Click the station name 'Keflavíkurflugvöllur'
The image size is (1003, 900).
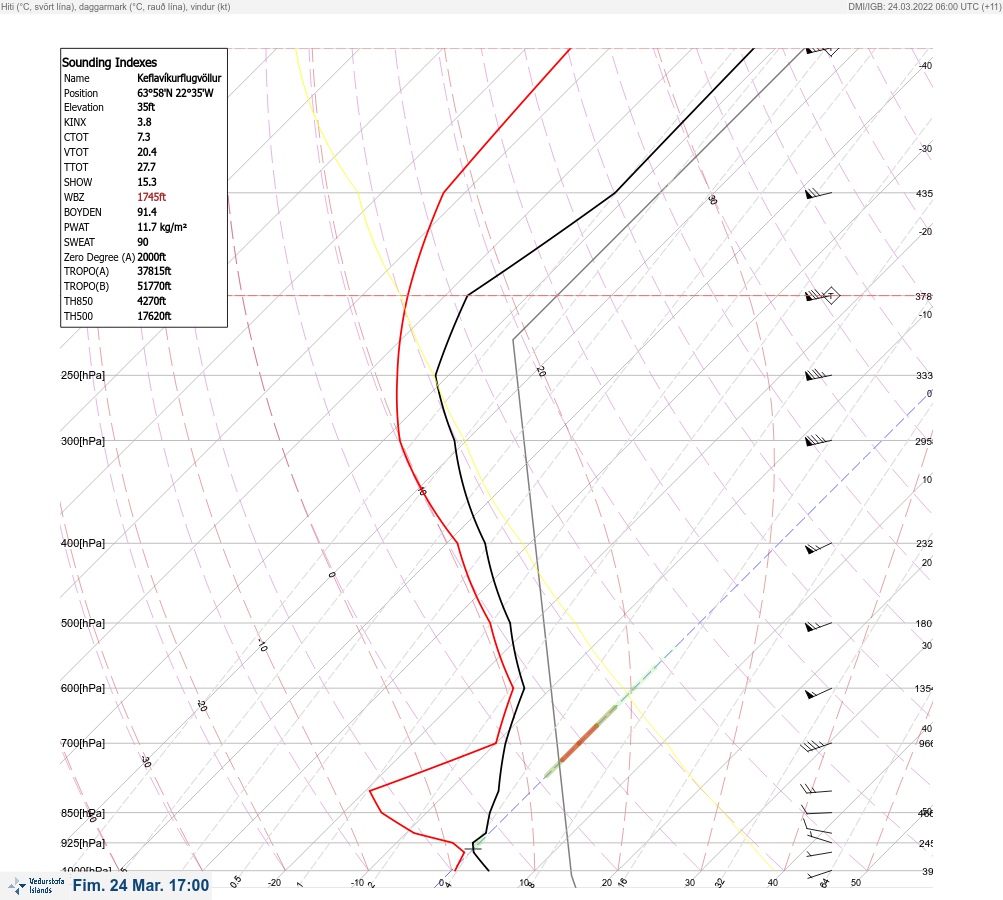point(179,78)
